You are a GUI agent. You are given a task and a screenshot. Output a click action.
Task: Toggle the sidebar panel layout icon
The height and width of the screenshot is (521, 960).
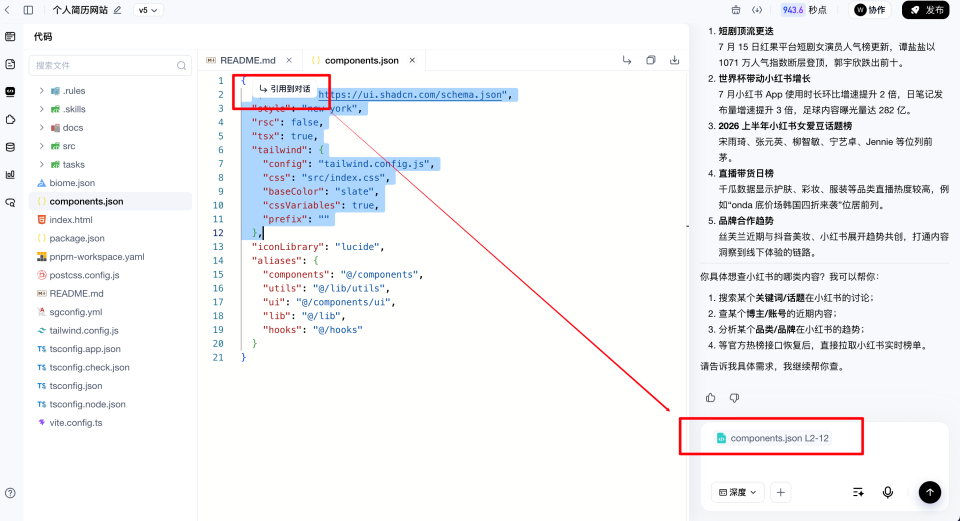[x=28, y=10]
